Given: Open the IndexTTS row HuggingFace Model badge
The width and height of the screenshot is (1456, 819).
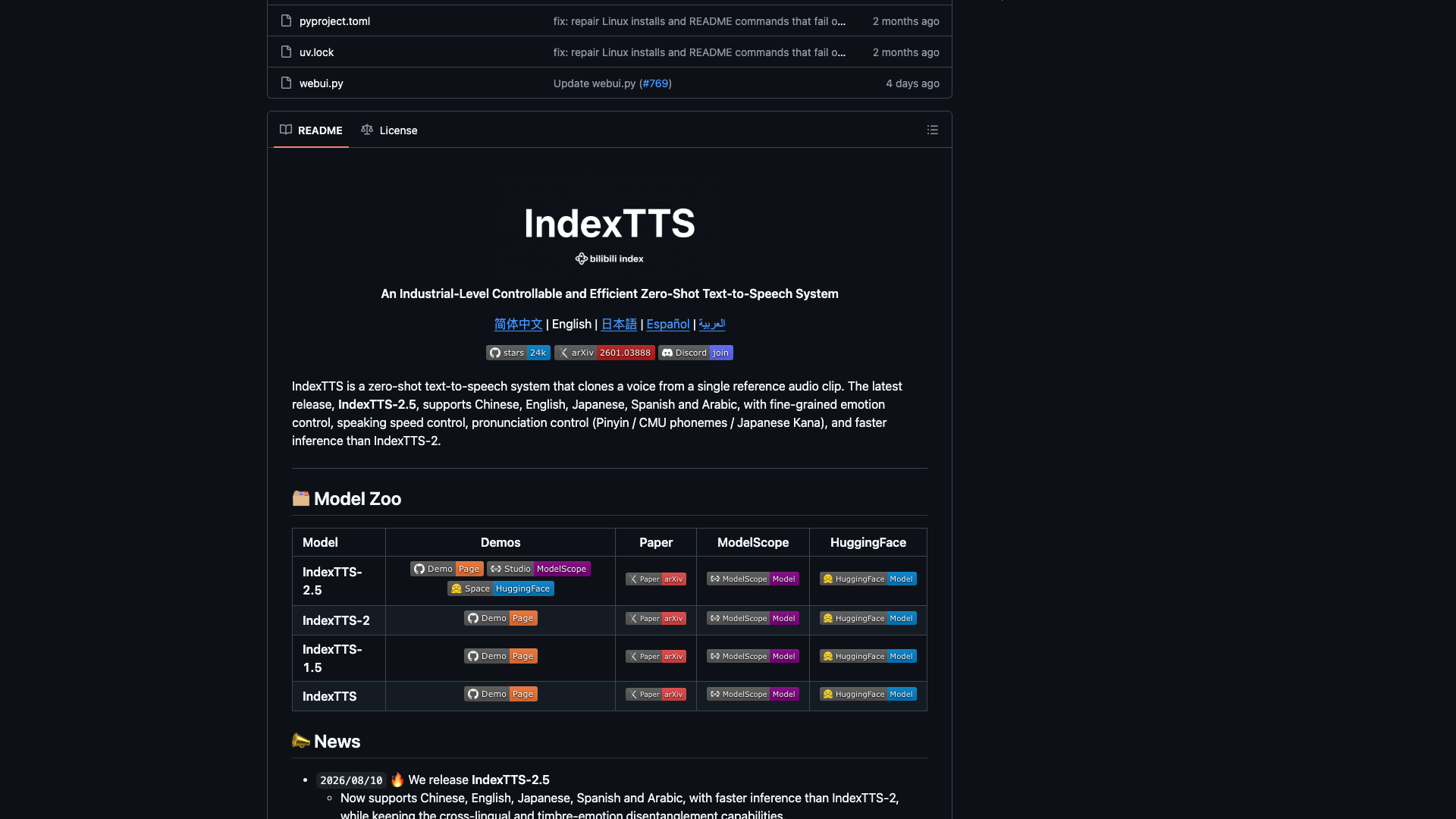Looking at the screenshot, I should coord(868,694).
